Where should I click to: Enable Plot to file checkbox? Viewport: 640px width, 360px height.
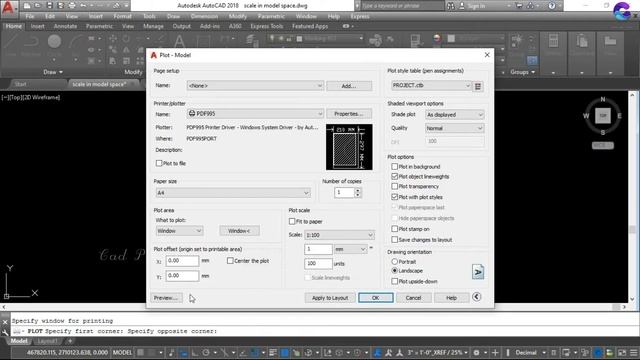159,163
